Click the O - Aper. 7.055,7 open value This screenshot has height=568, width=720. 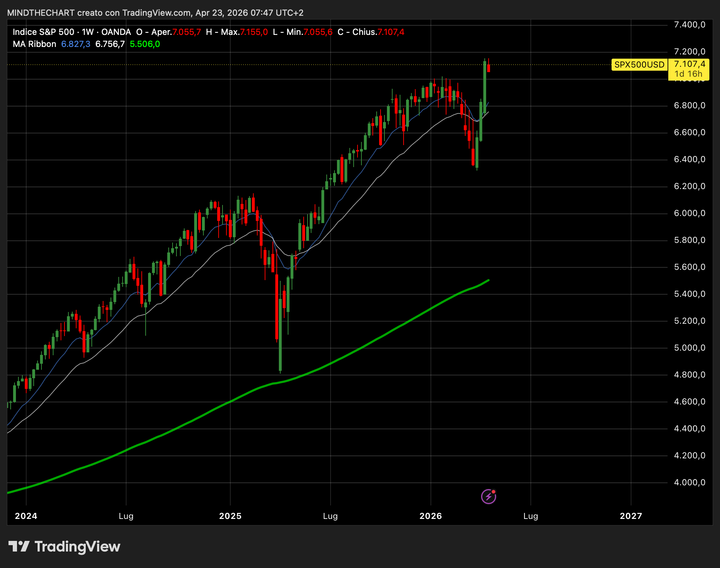[169, 32]
